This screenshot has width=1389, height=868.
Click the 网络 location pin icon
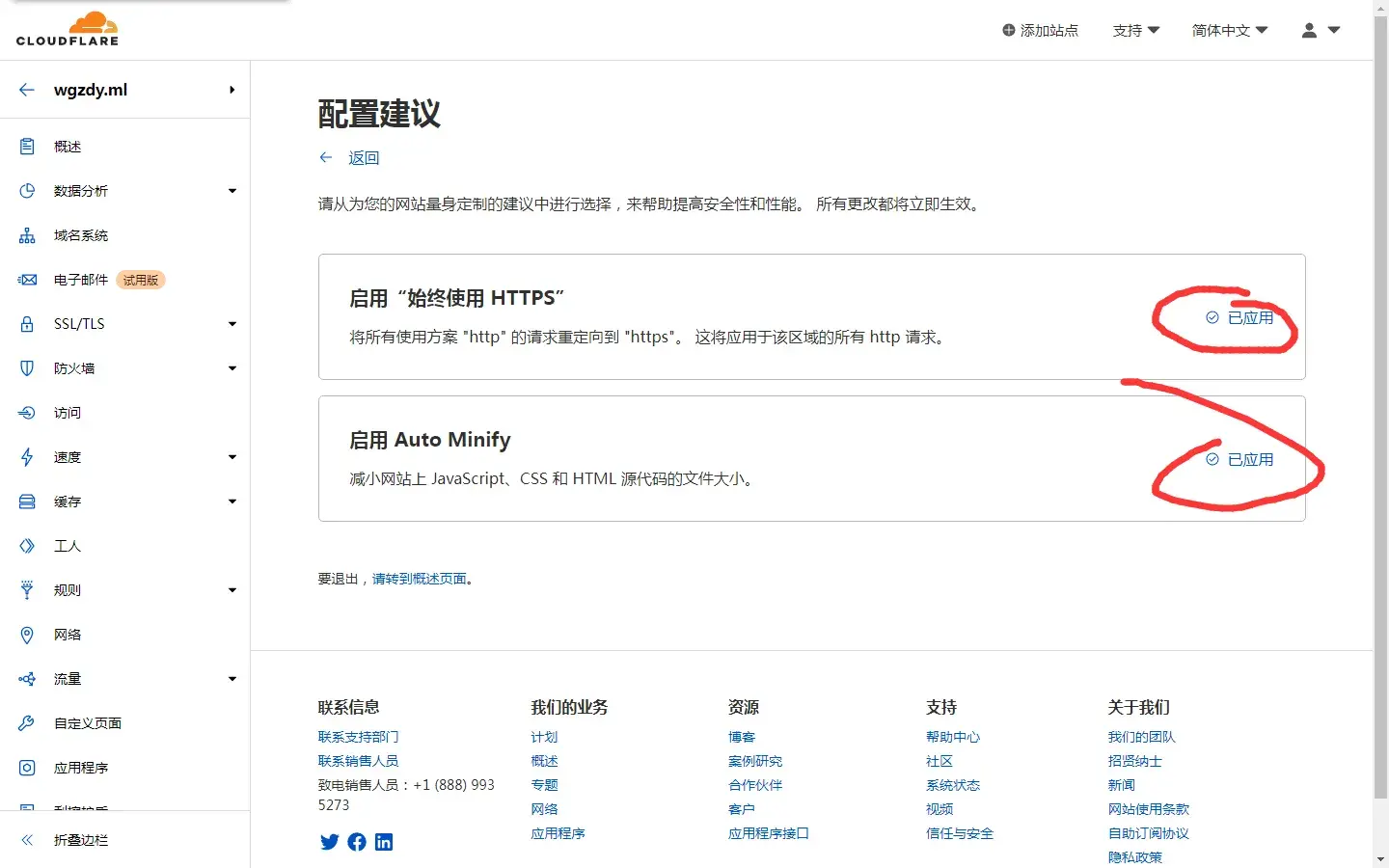coord(27,635)
